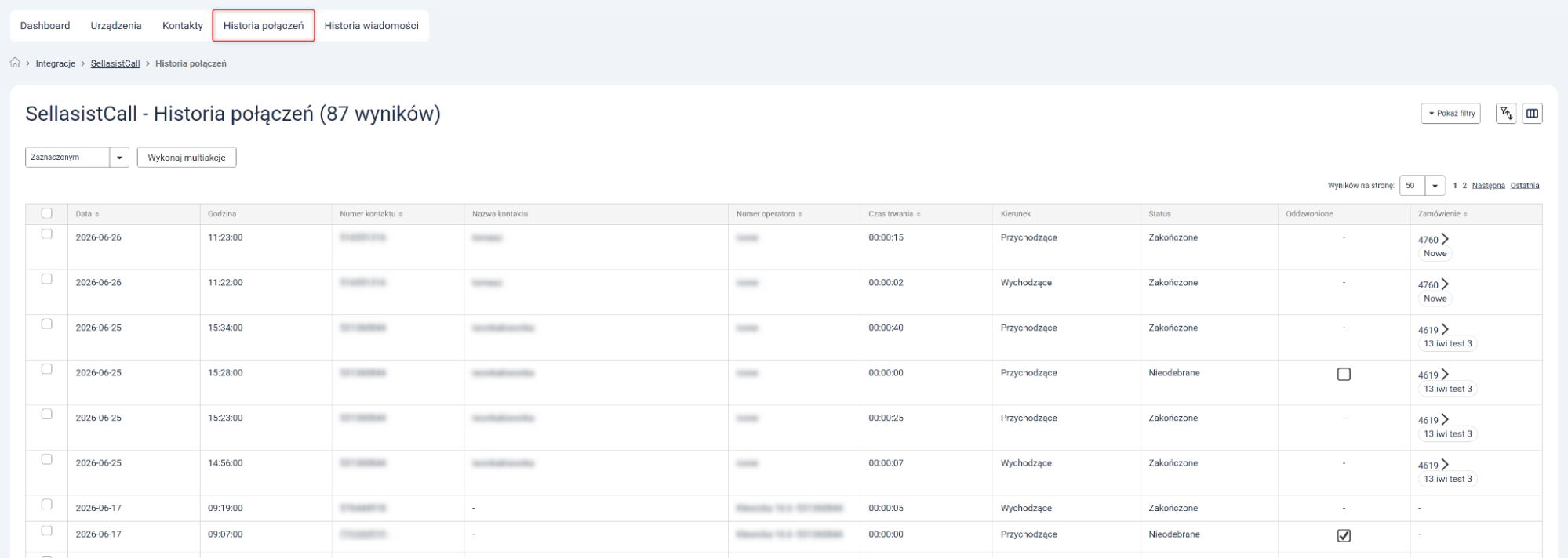Open order 4619 arrow in 14:56:00 row
This screenshot has height=558, width=1568.
pos(1445,465)
